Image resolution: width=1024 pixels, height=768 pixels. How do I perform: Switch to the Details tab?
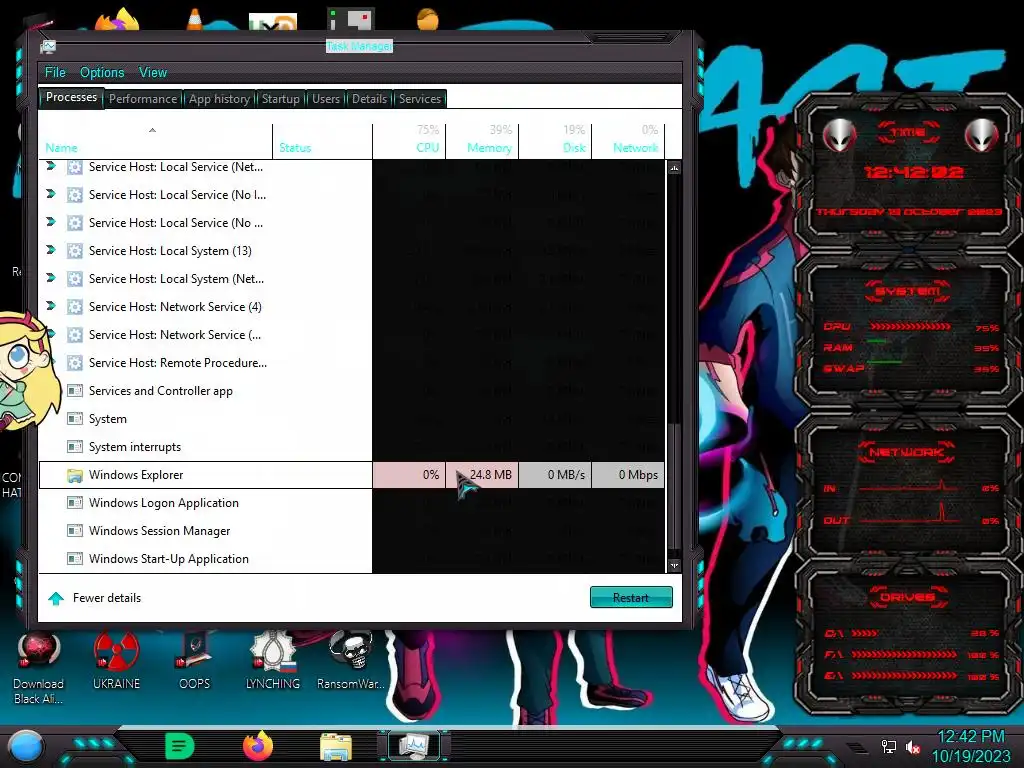pyautogui.click(x=370, y=99)
